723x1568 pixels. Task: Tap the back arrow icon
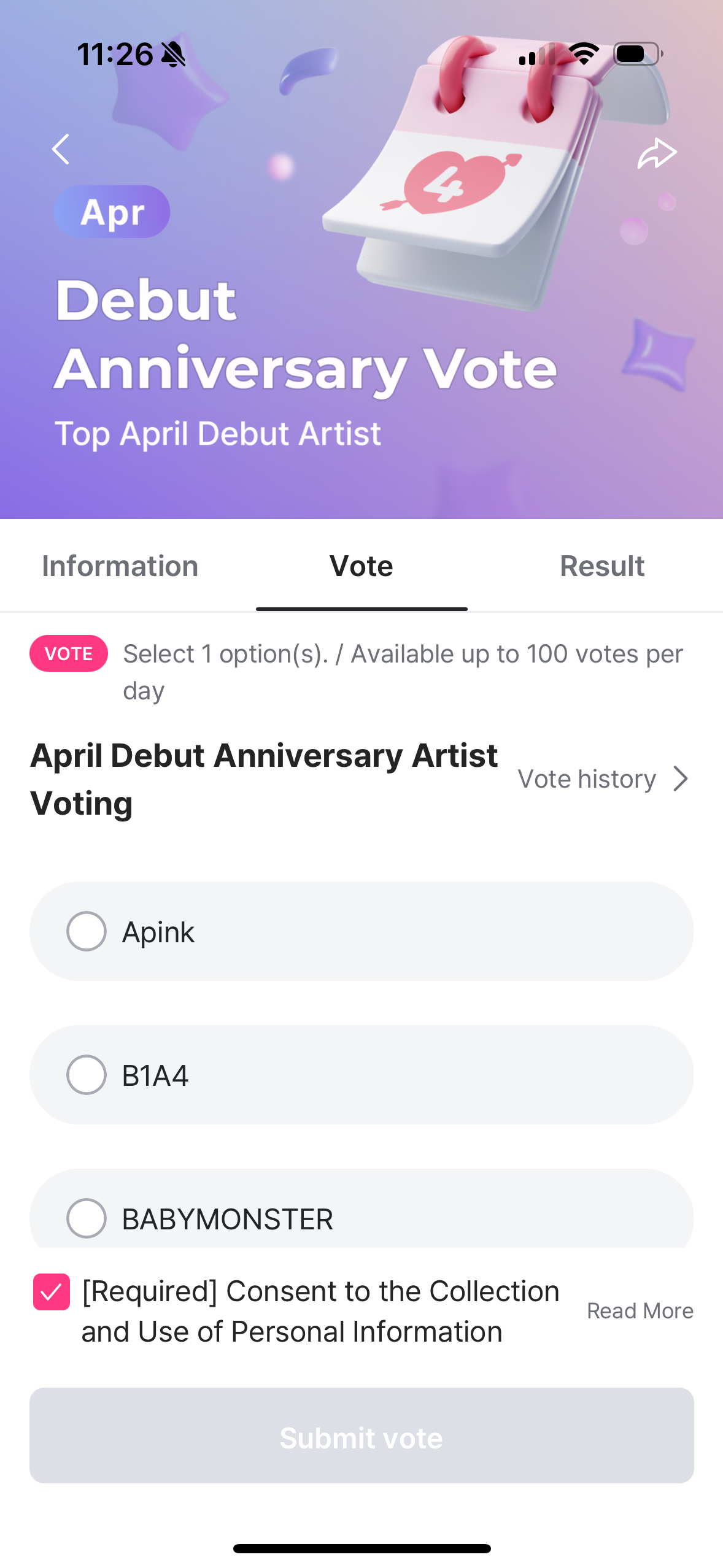60,149
